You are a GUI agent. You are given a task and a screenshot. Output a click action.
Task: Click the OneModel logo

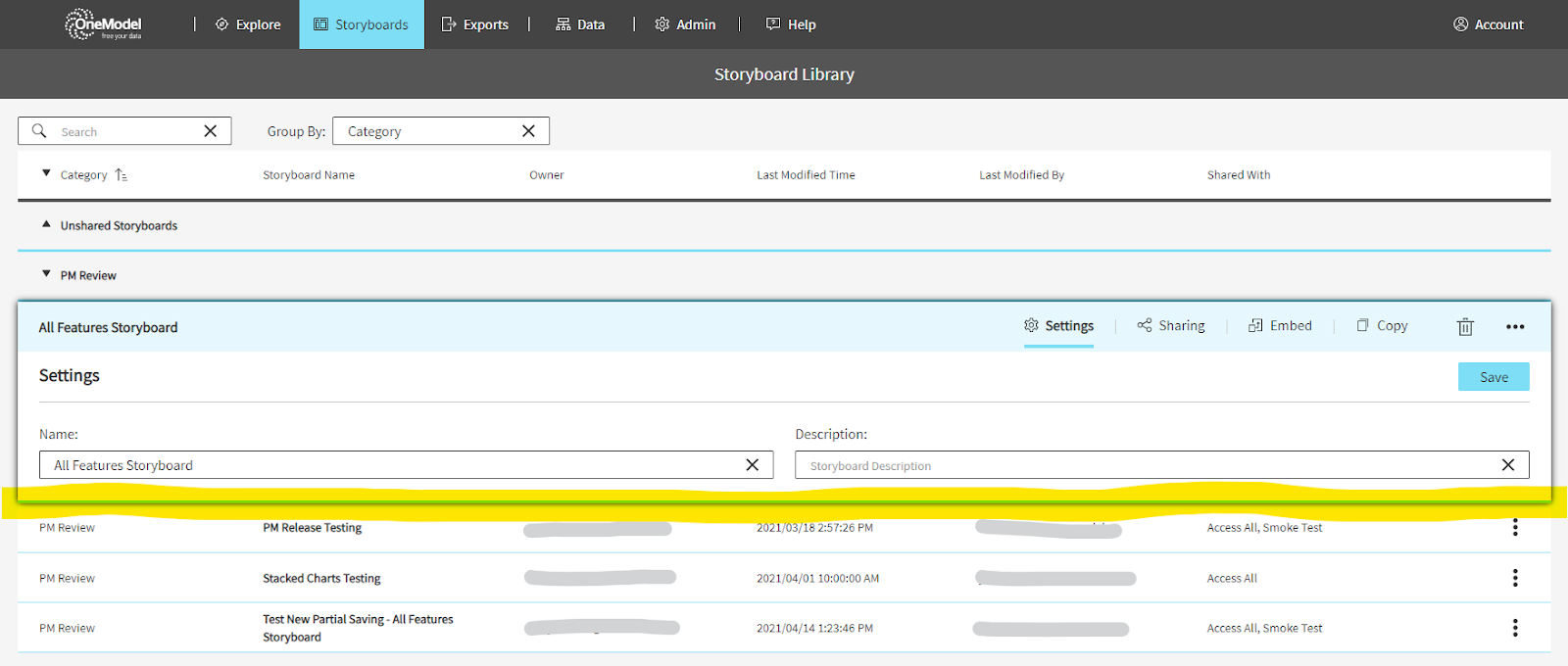click(103, 24)
